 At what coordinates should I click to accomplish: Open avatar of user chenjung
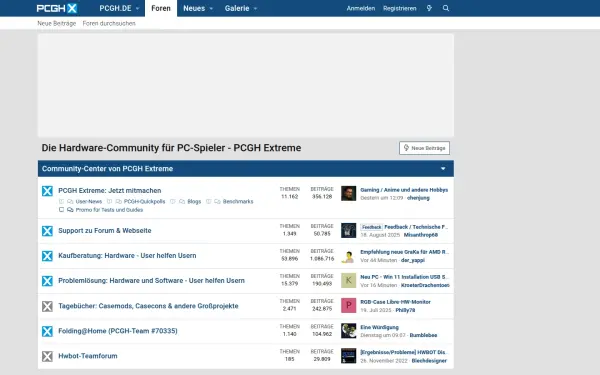[348, 194]
